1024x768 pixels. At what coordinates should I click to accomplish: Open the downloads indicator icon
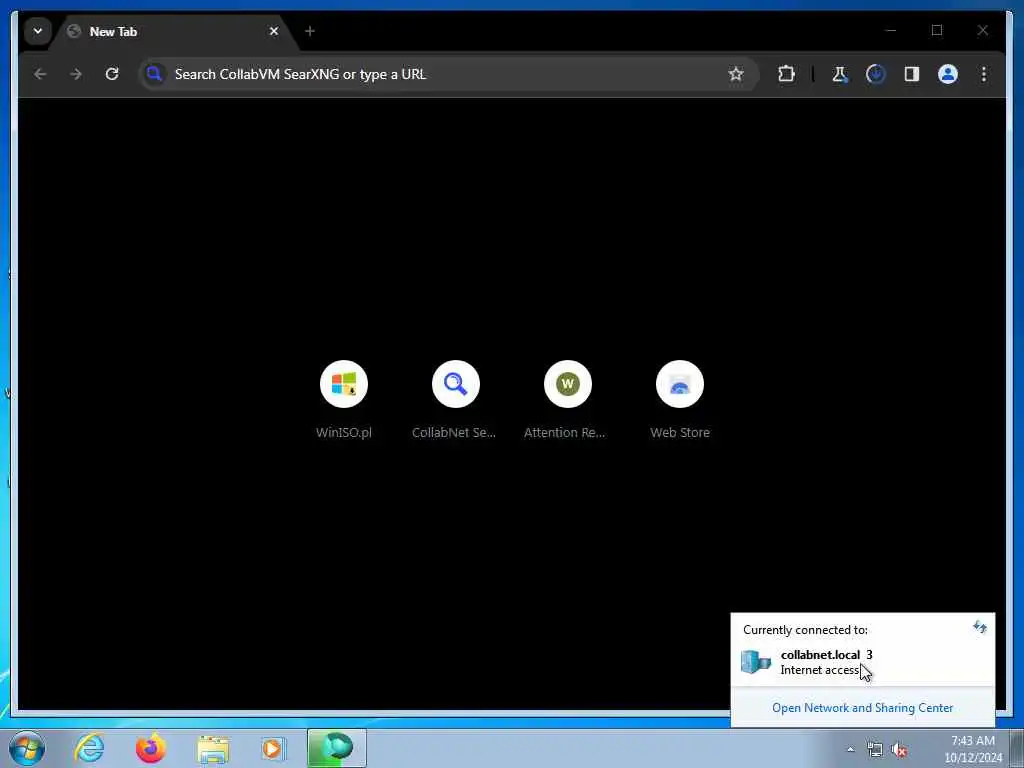pyautogui.click(x=876, y=74)
